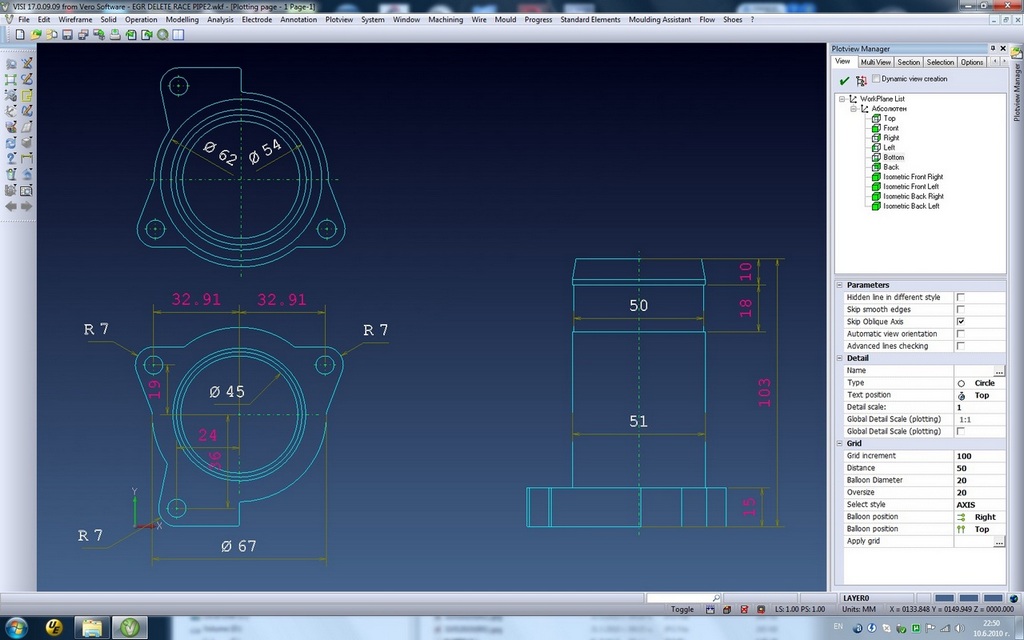Collapse the Parameters section
Viewport: 1024px width, 640px height.
(x=840, y=285)
